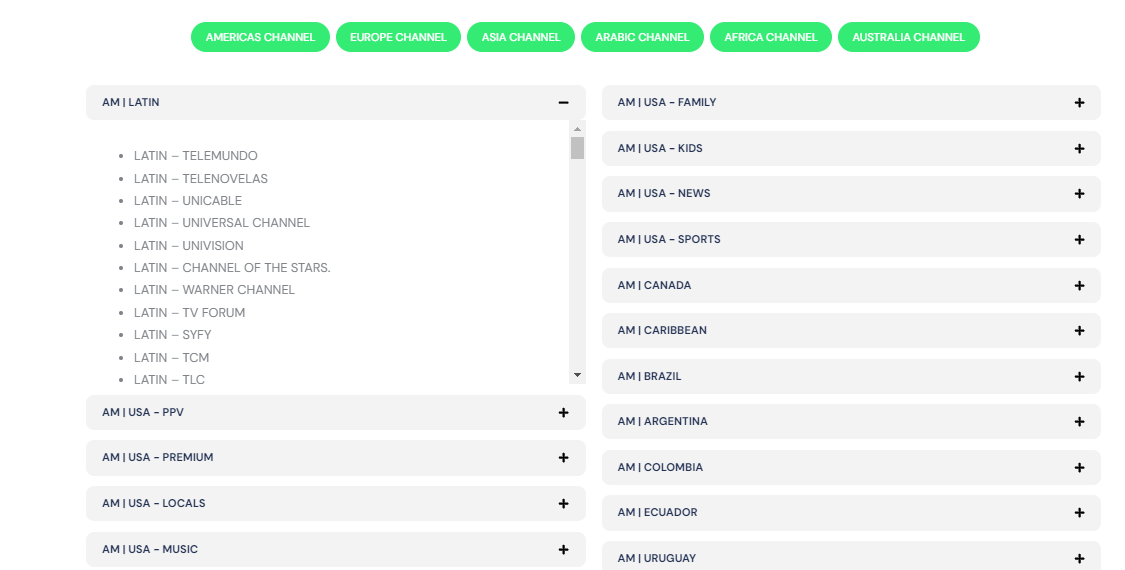Click plus icon on AM | CANADA
Viewport: 1125px width, 570px height.
click(1079, 286)
